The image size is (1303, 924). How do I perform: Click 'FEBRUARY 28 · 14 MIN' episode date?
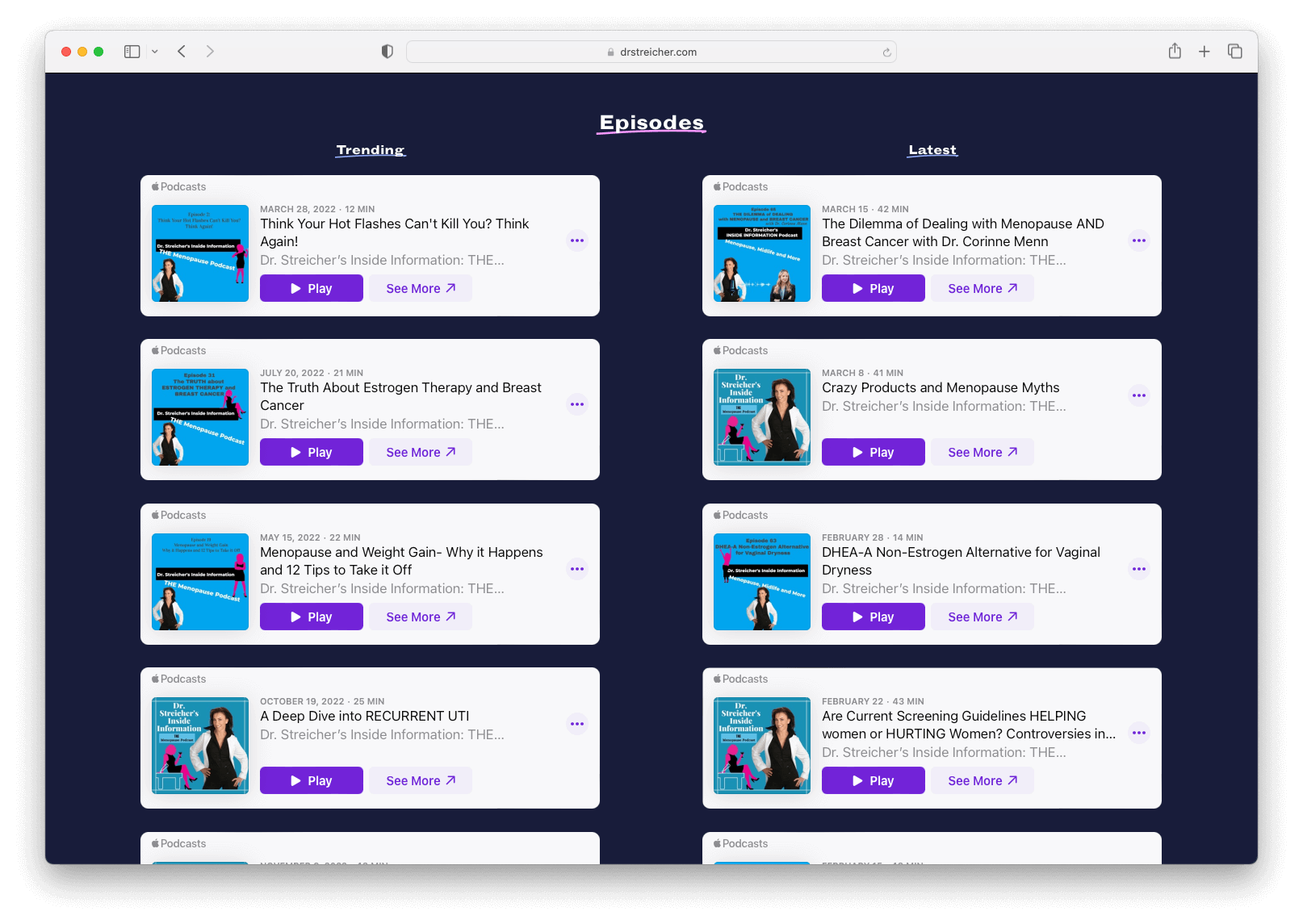click(873, 537)
